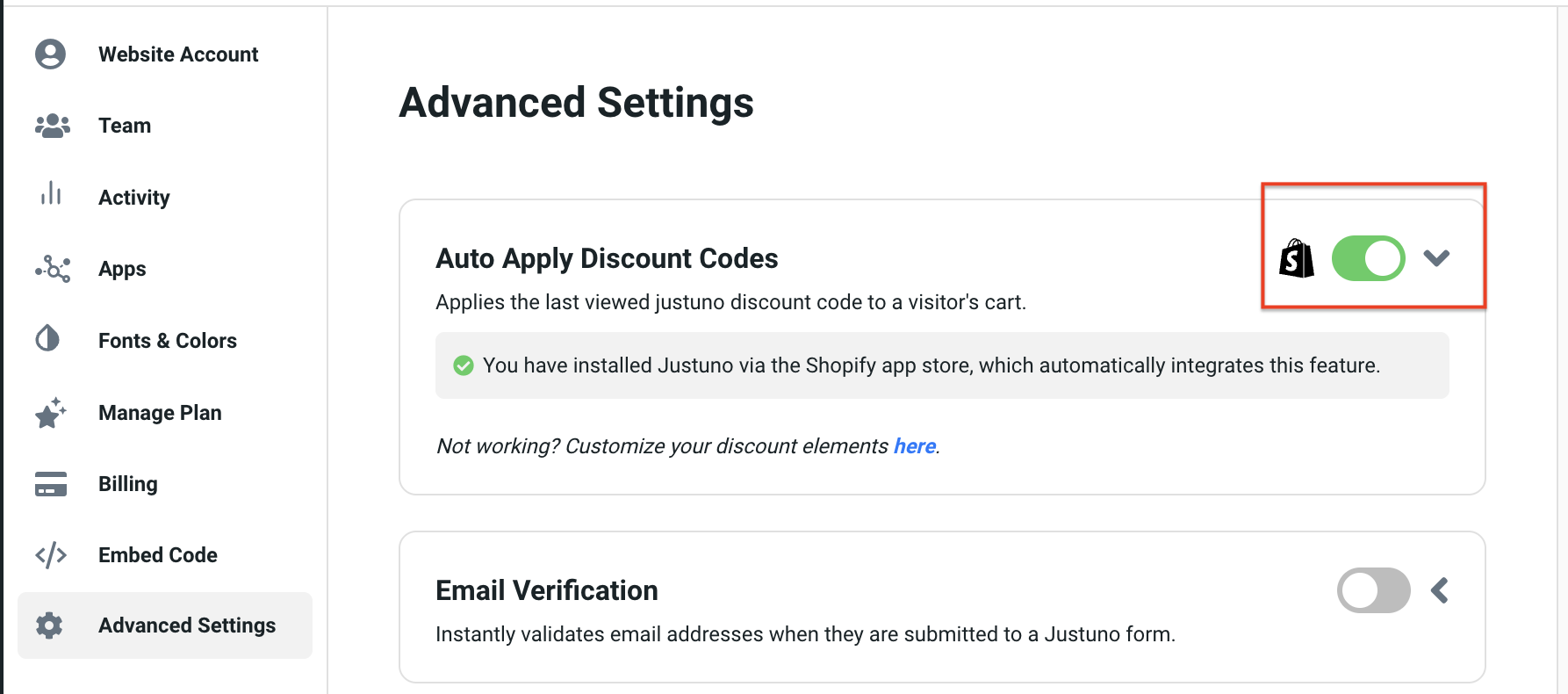Go to Billing in sidebar

[x=128, y=484]
